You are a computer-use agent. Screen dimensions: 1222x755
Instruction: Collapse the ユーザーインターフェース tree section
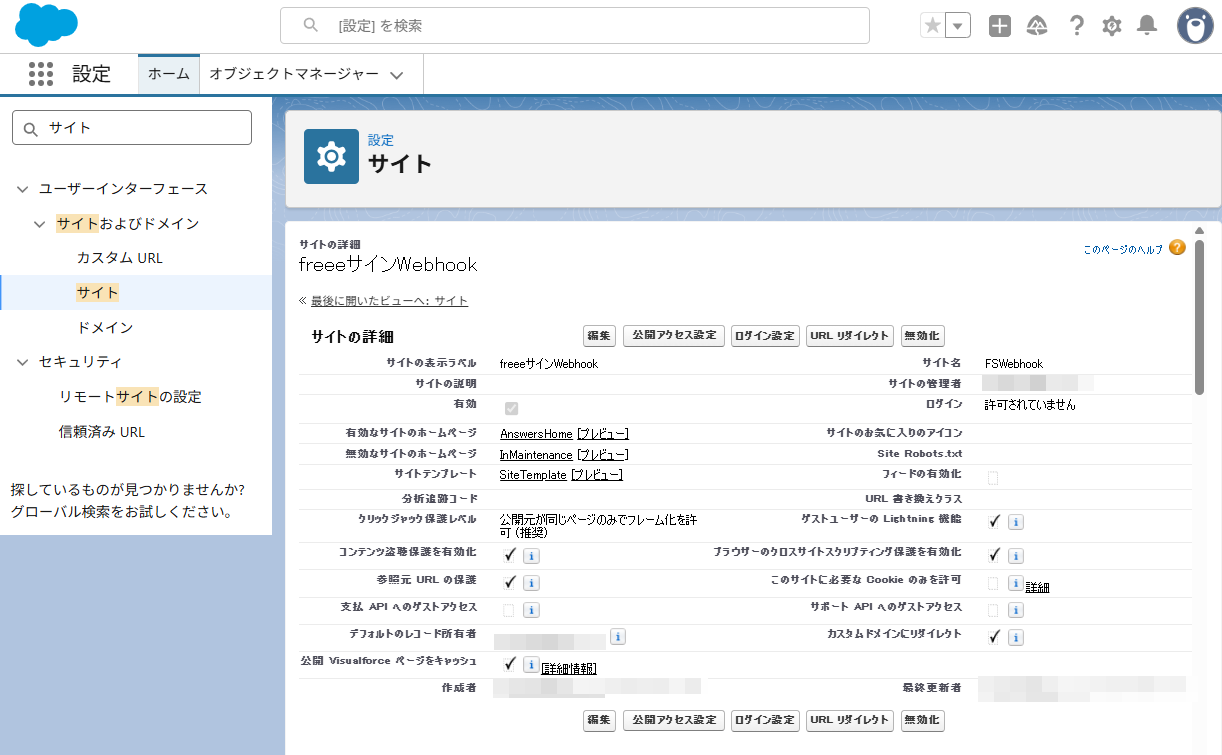pyautogui.click(x=23, y=189)
